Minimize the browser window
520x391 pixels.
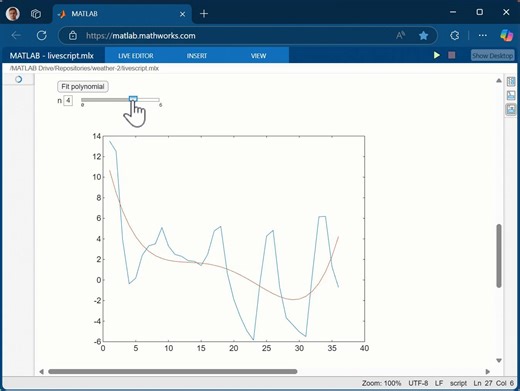pos(453,12)
